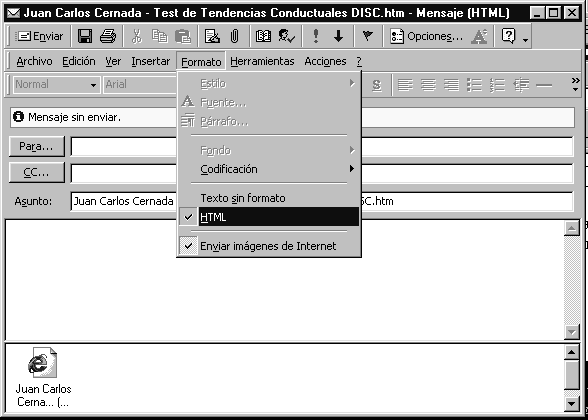Click the decrease indent icon
Image resolution: width=588 pixels, height=420 pixels.
click(521, 85)
